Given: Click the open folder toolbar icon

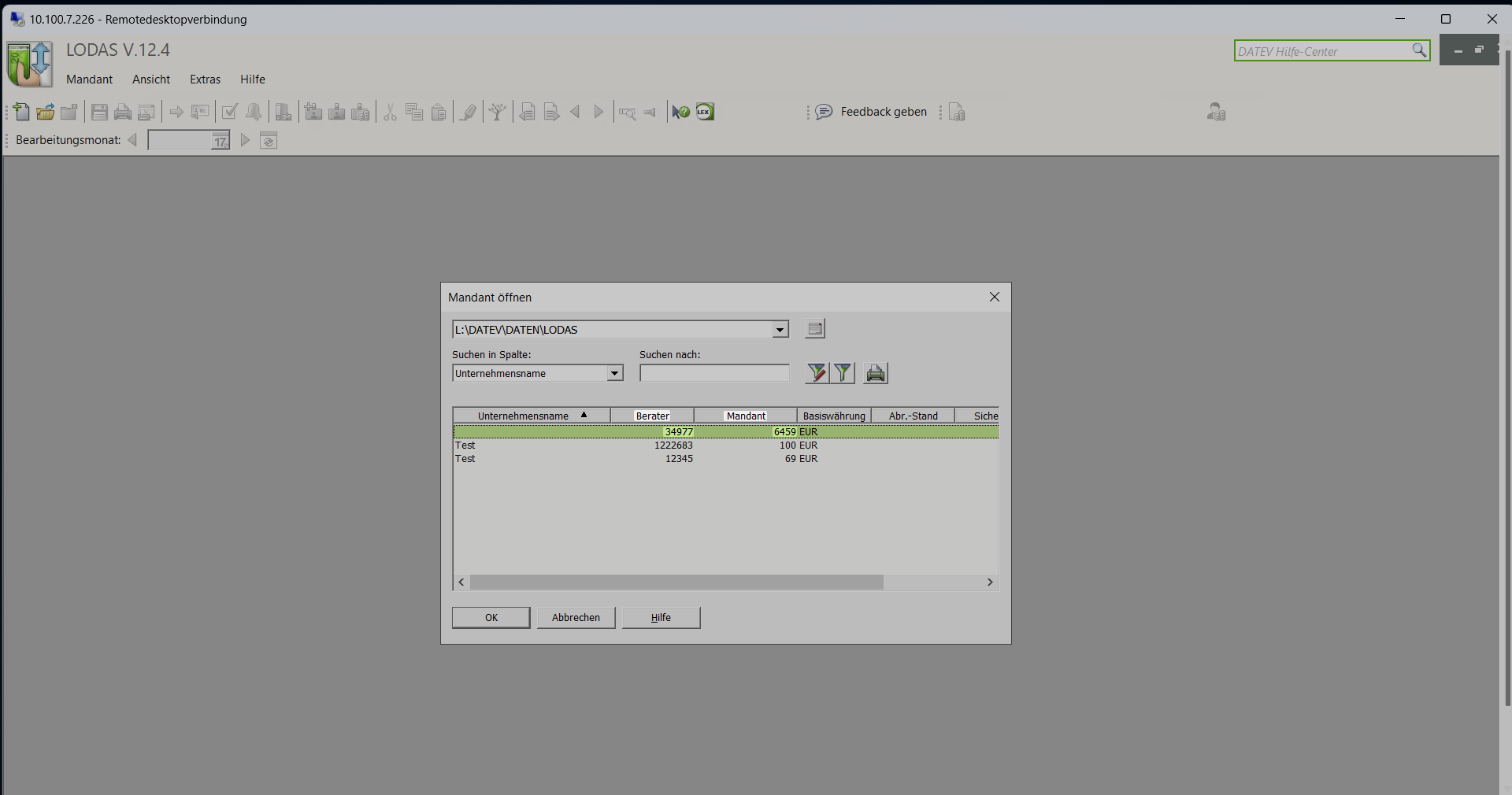Looking at the screenshot, I should 46,112.
